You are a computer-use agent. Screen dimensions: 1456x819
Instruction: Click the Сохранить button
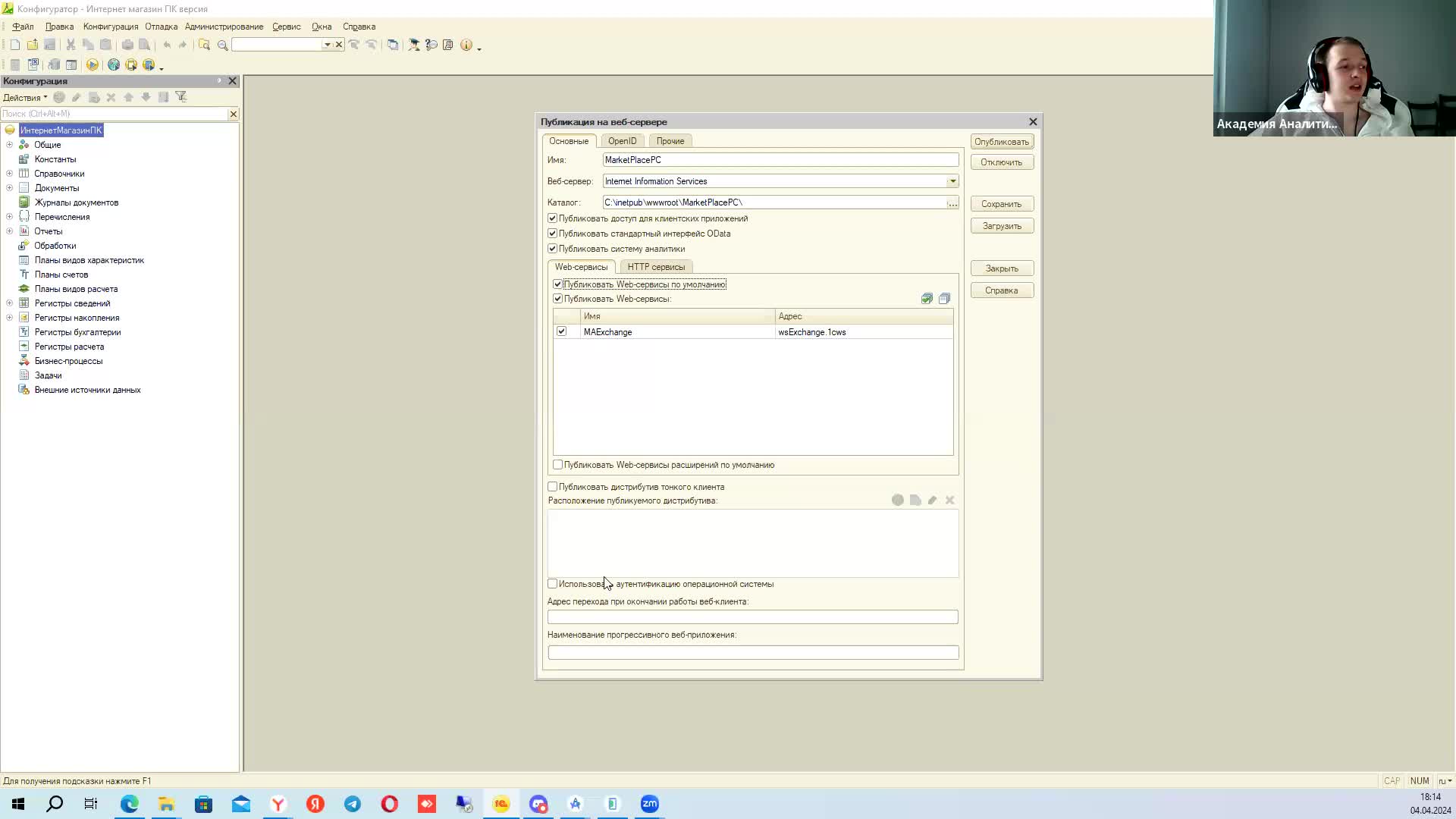[1002, 204]
